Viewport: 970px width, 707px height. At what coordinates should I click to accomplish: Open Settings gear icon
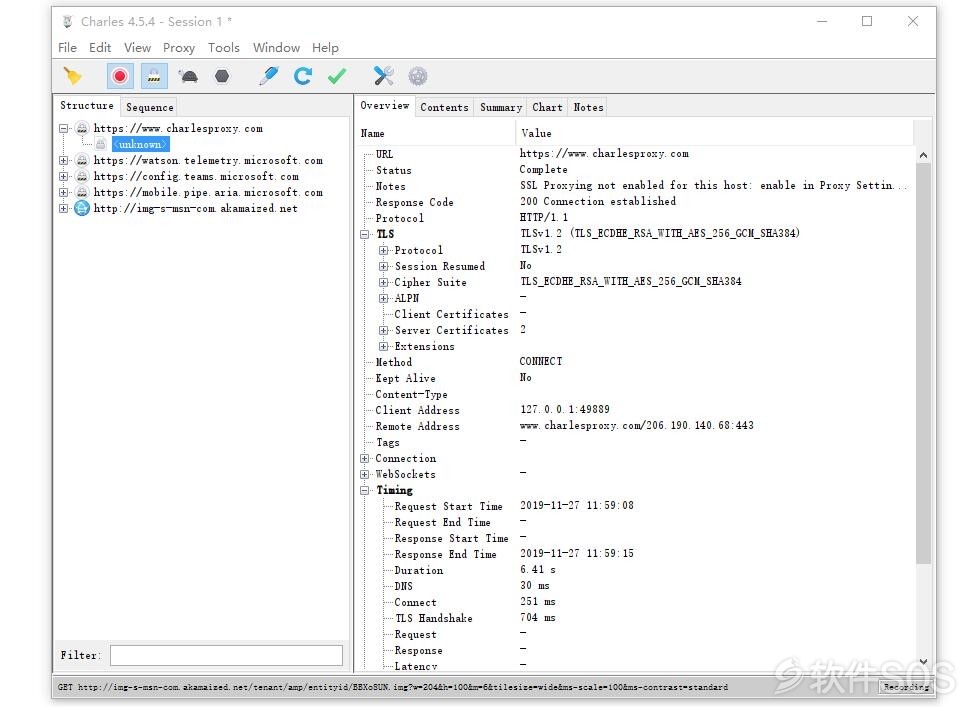tap(418, 76)
